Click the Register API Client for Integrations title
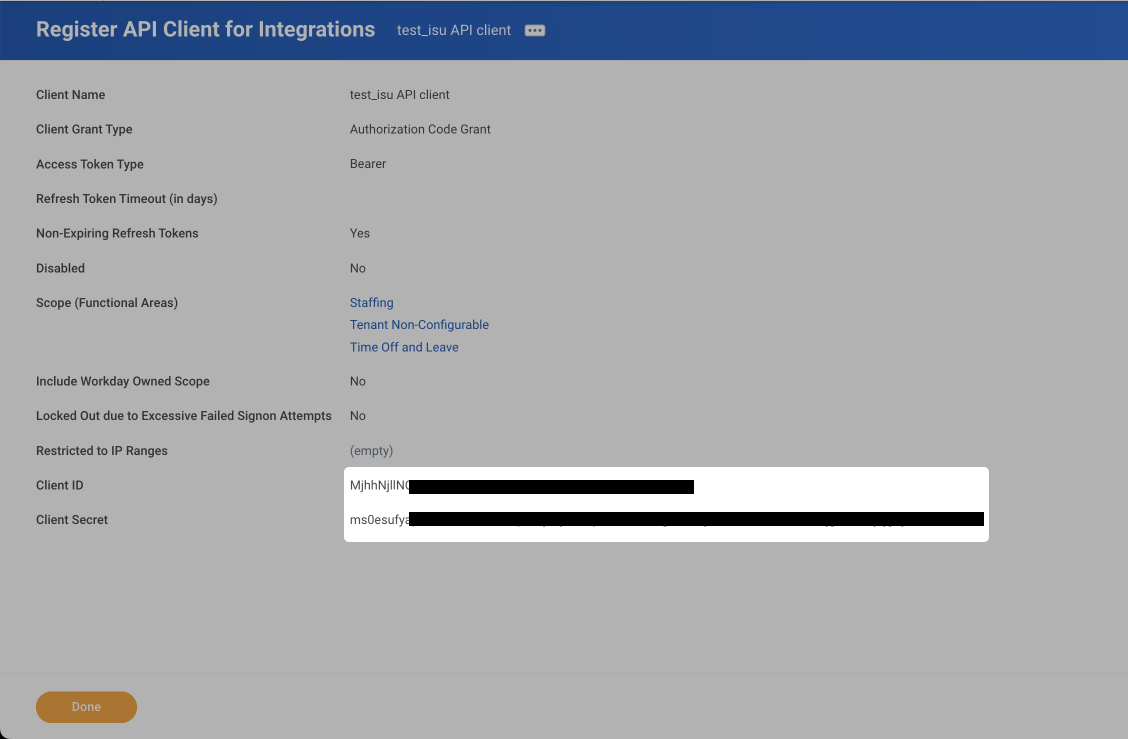This screenshot has height=739, width=1128. click(x=206, y=30)
